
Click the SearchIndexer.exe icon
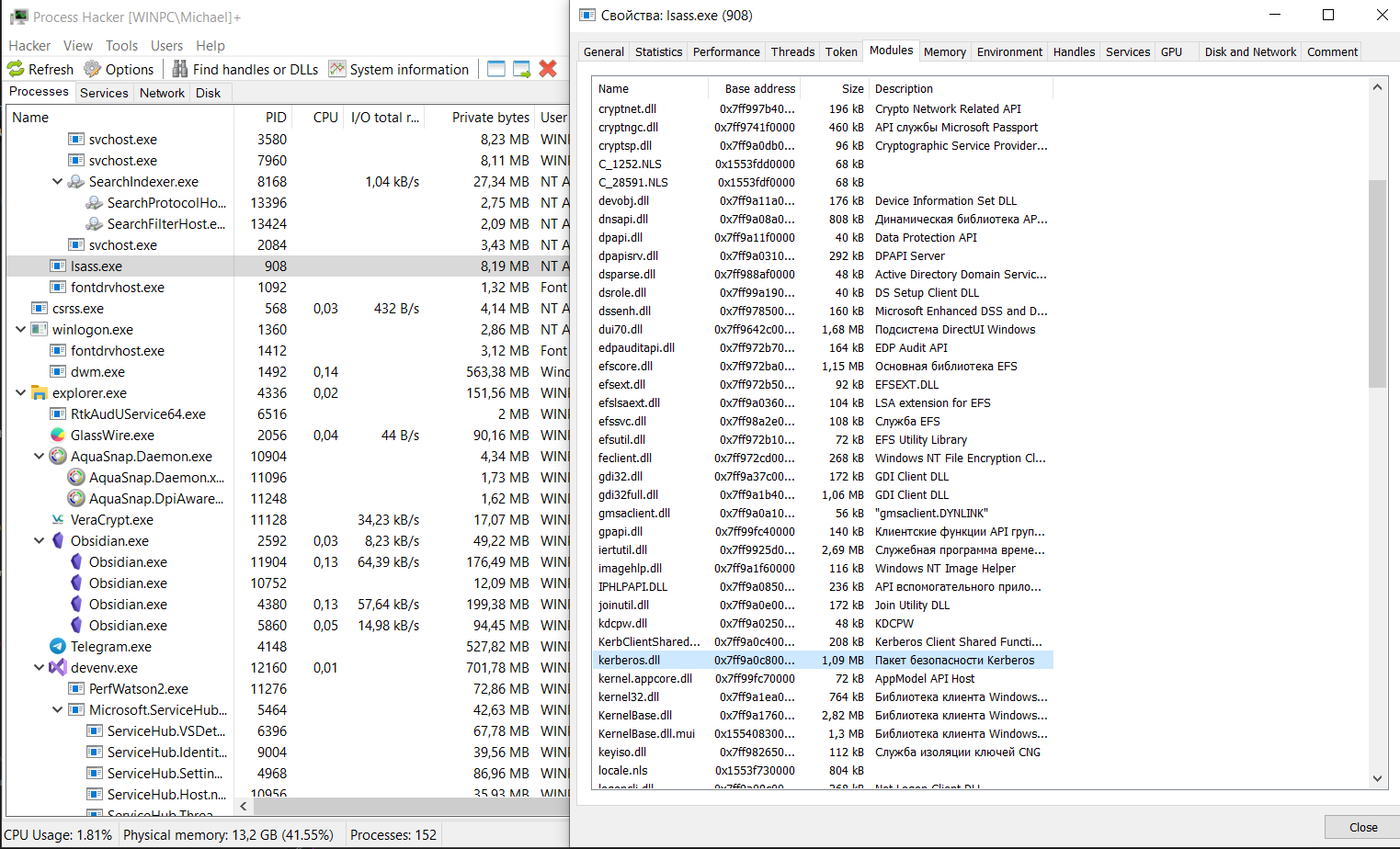click(x=76, y=181)
